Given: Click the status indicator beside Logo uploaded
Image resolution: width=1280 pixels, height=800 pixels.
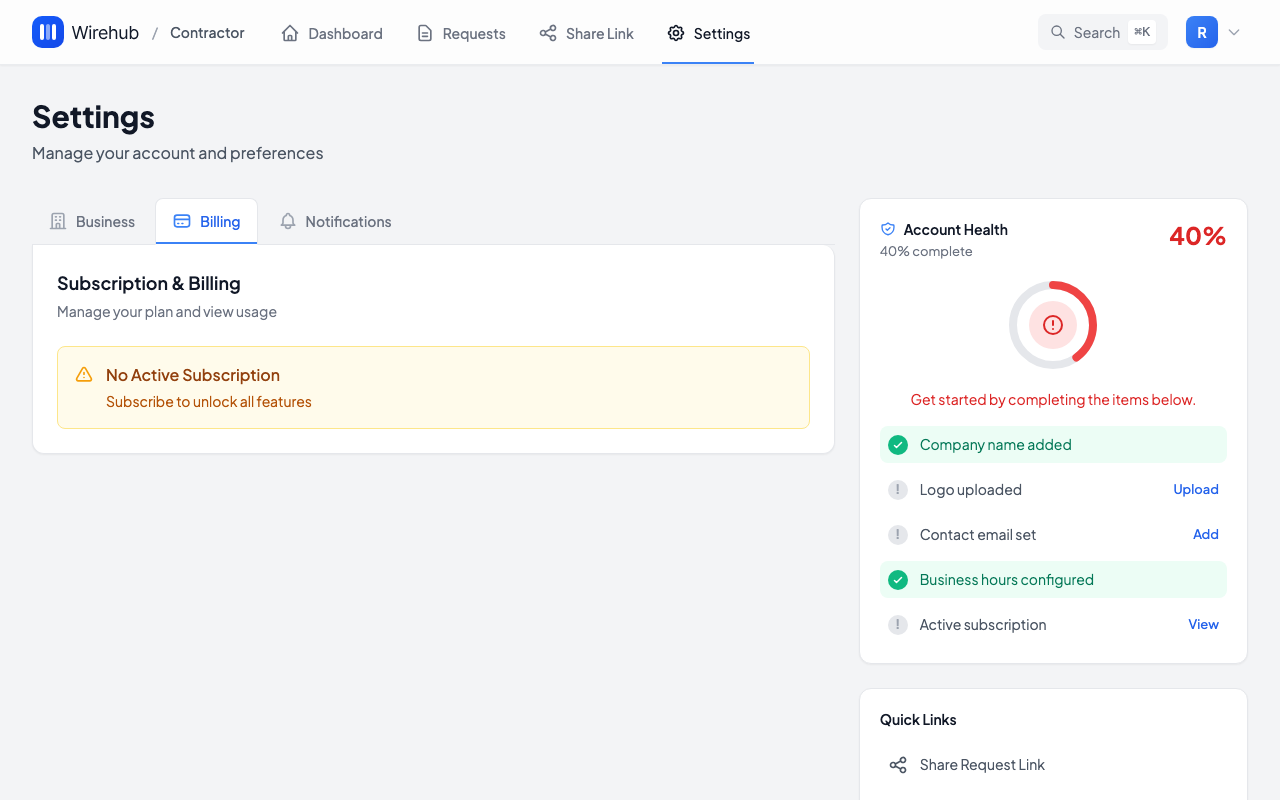Looking at the screenshot, I should tap(898, 490).
